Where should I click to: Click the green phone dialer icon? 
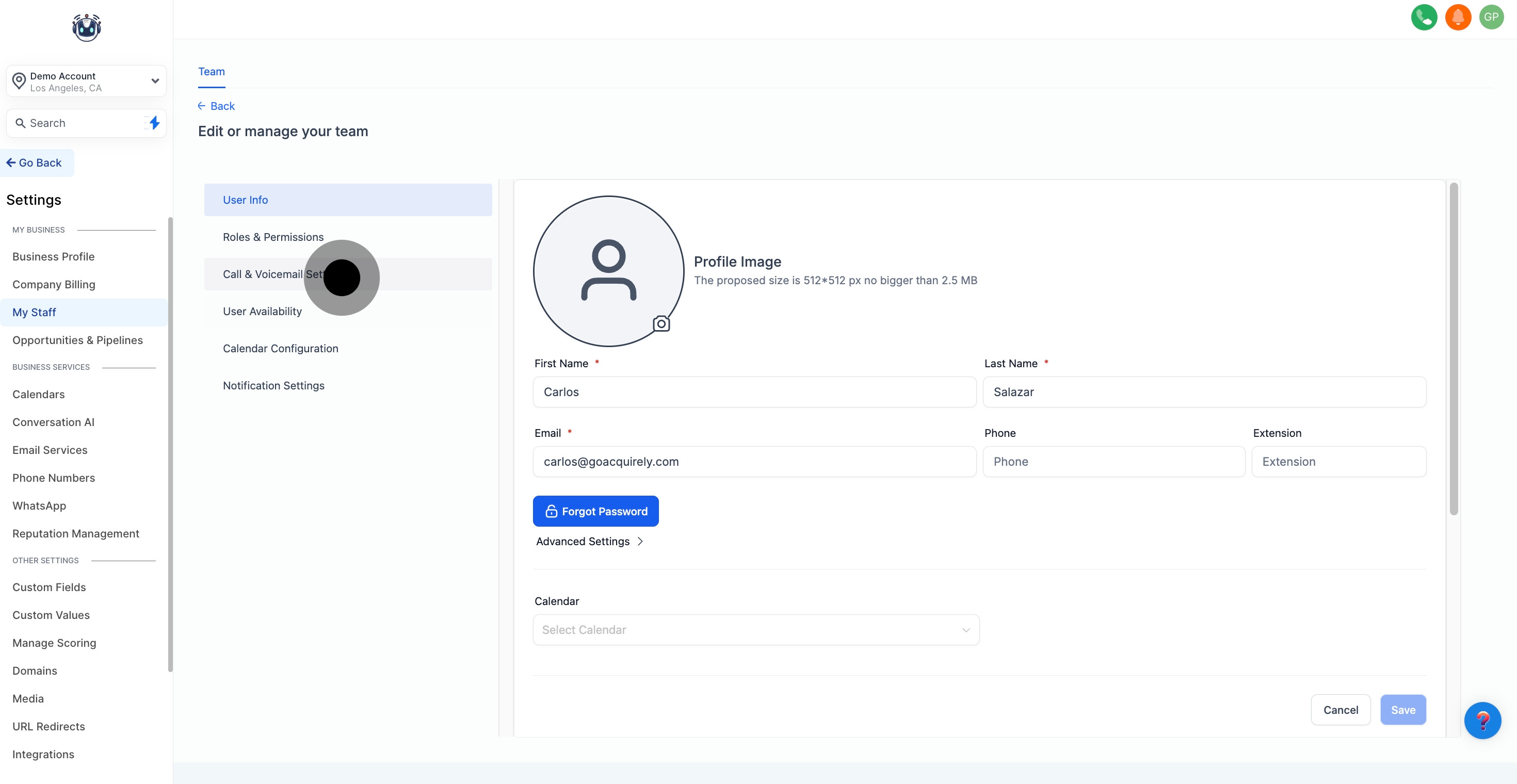1424,17
